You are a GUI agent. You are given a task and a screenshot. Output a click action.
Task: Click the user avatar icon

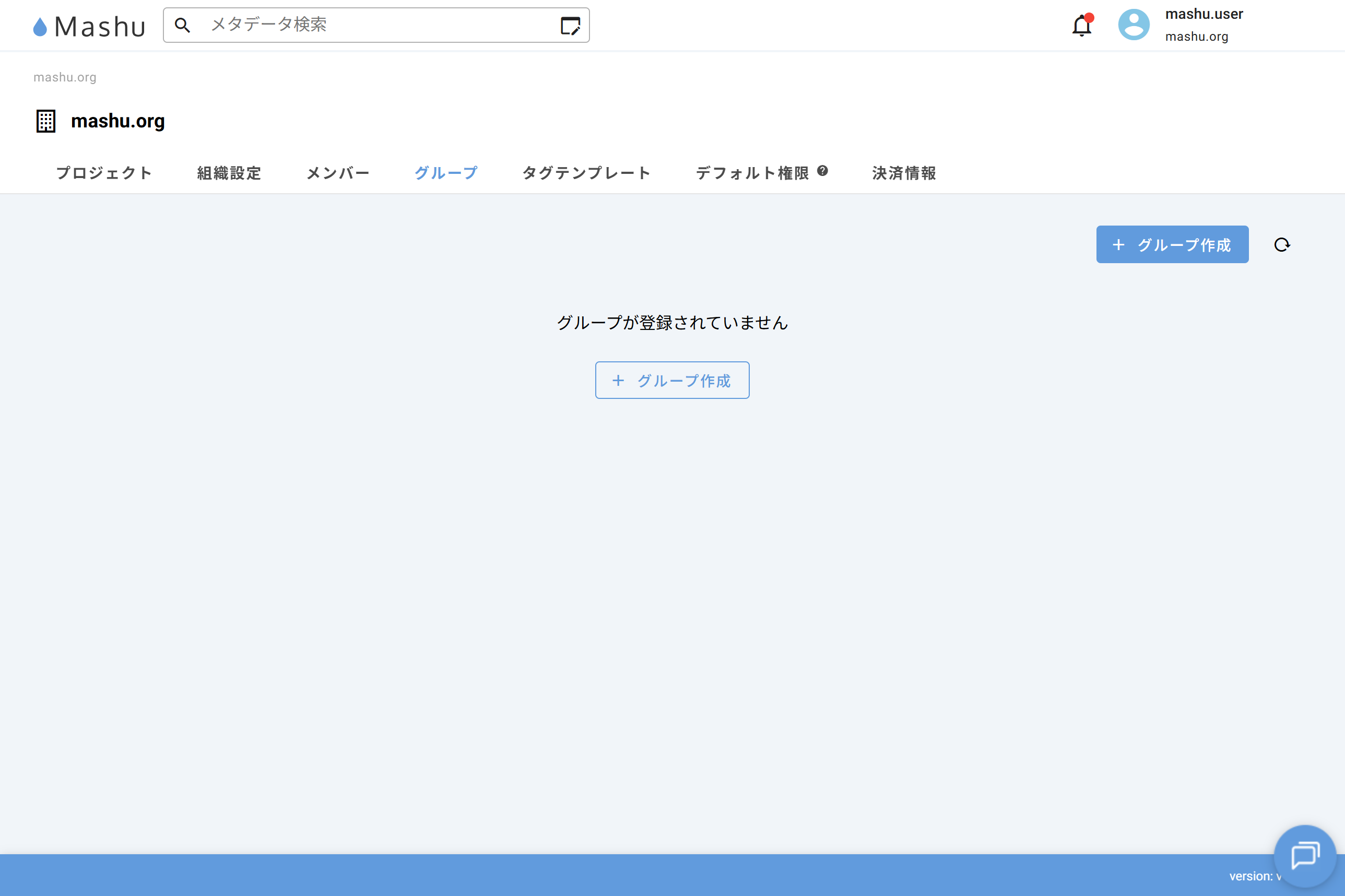point(1133,25)
